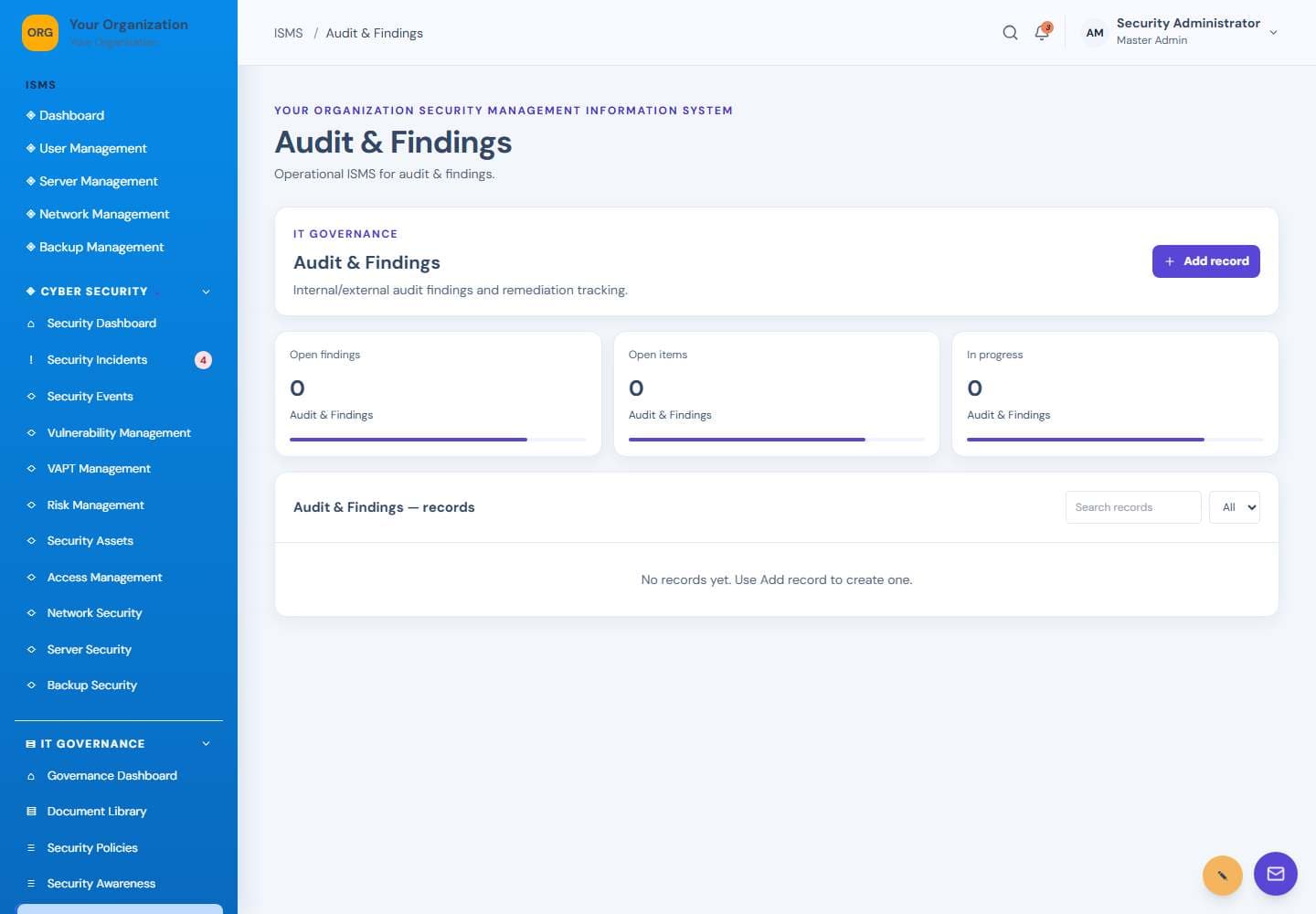Click the Open findings progress bar
Viewport: 1316px width, 914px height.
click(x=438, y=440)
